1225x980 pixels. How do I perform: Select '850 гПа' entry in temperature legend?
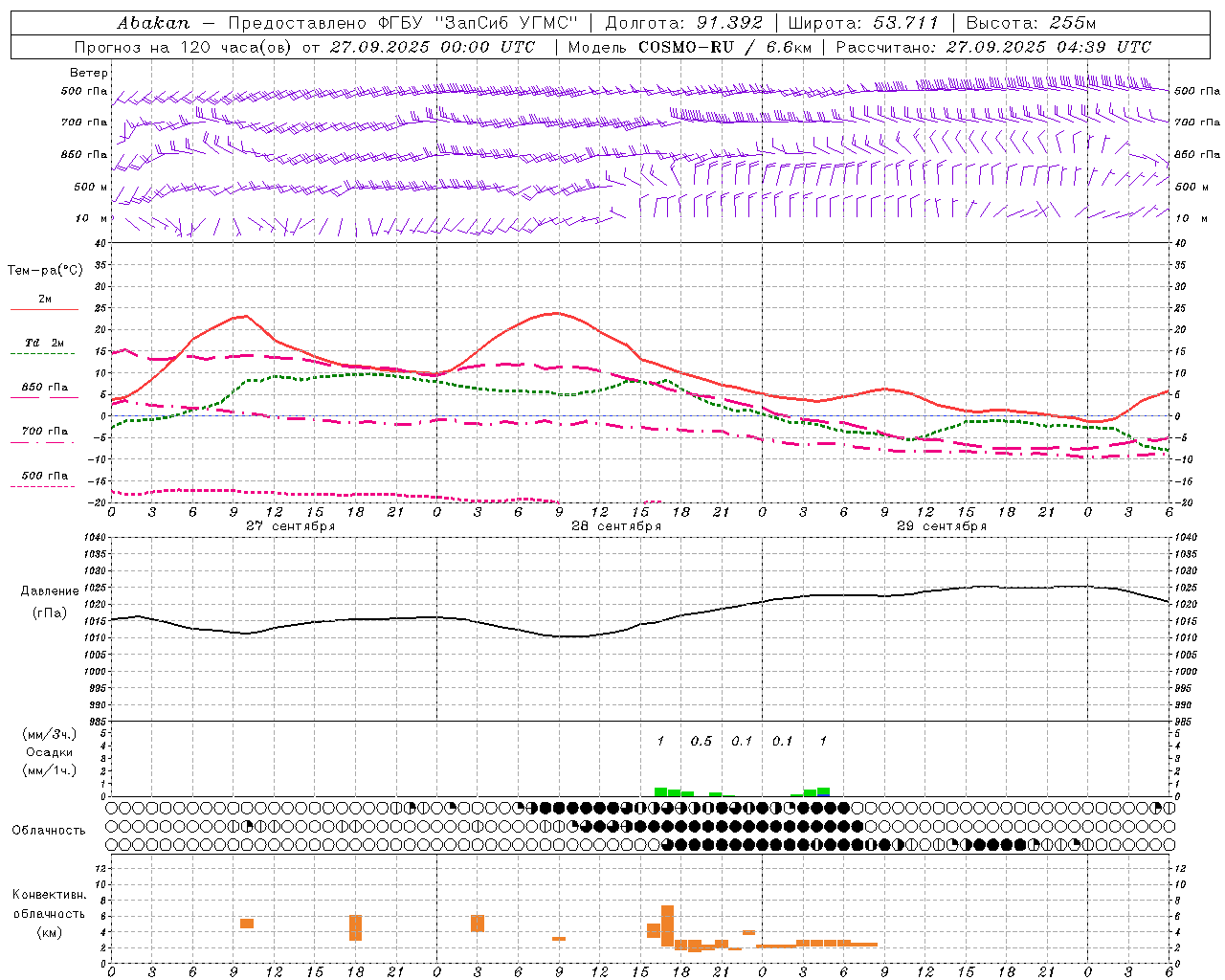click(x=45, y=387)
